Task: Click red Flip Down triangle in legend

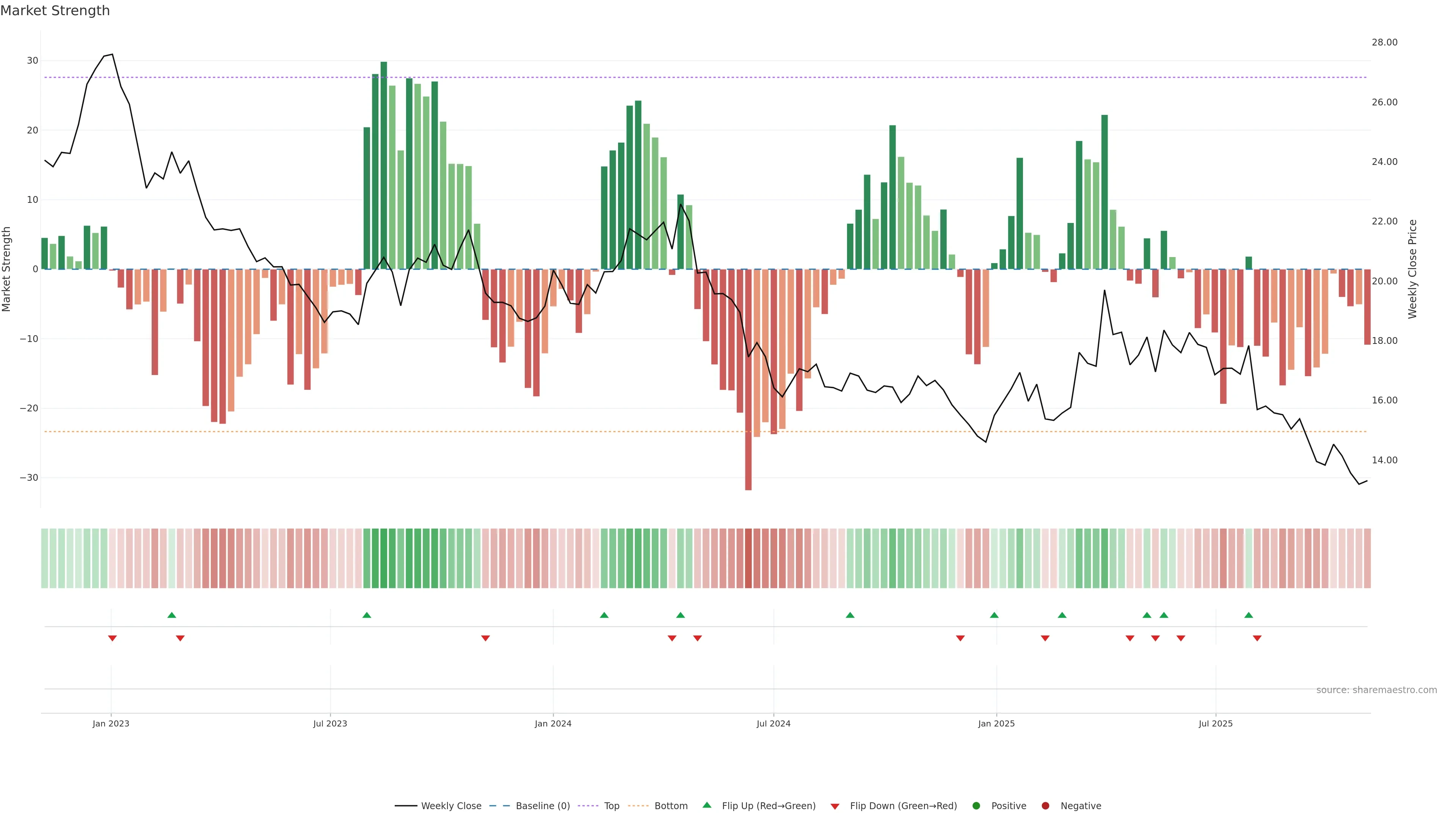Action: pos(835,806)
